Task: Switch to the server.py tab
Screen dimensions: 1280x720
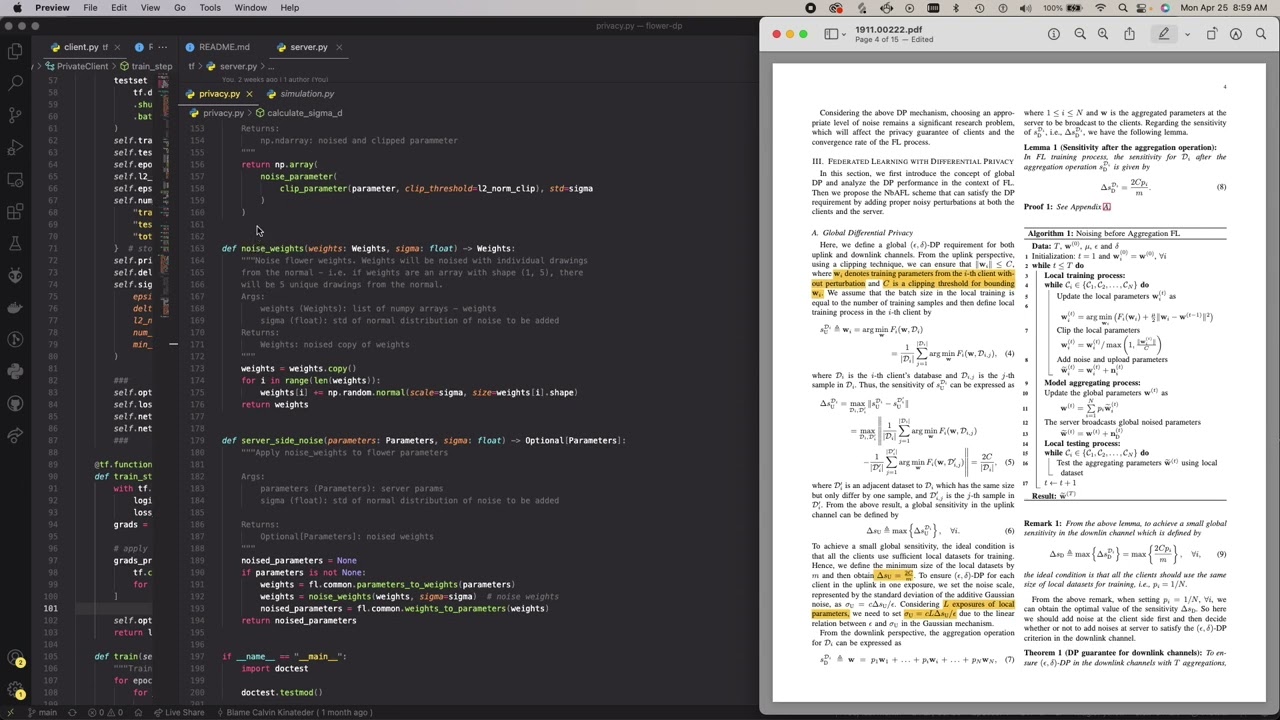Action: pyautogui.click(x=309, y=47)
